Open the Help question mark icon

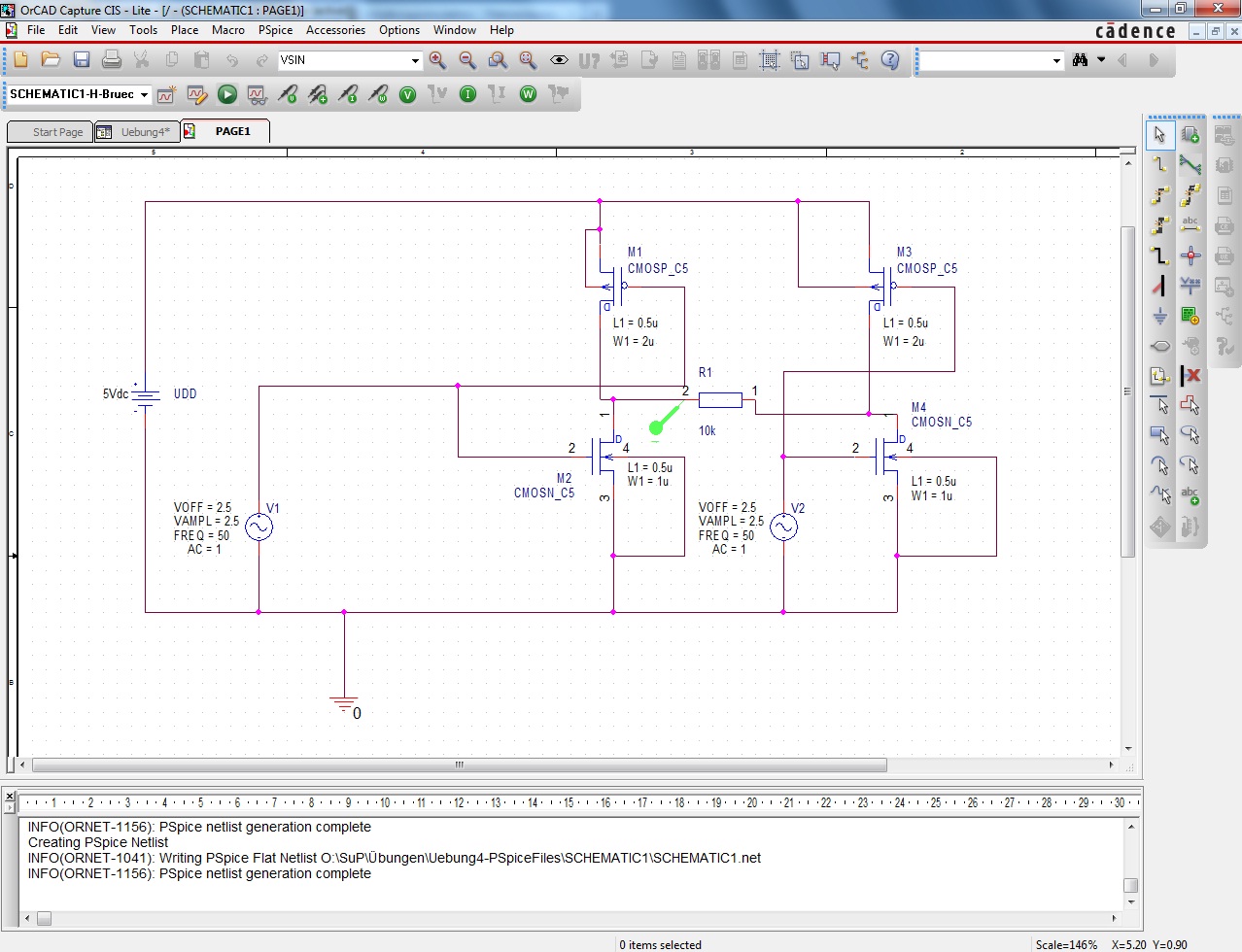(889, 60)
